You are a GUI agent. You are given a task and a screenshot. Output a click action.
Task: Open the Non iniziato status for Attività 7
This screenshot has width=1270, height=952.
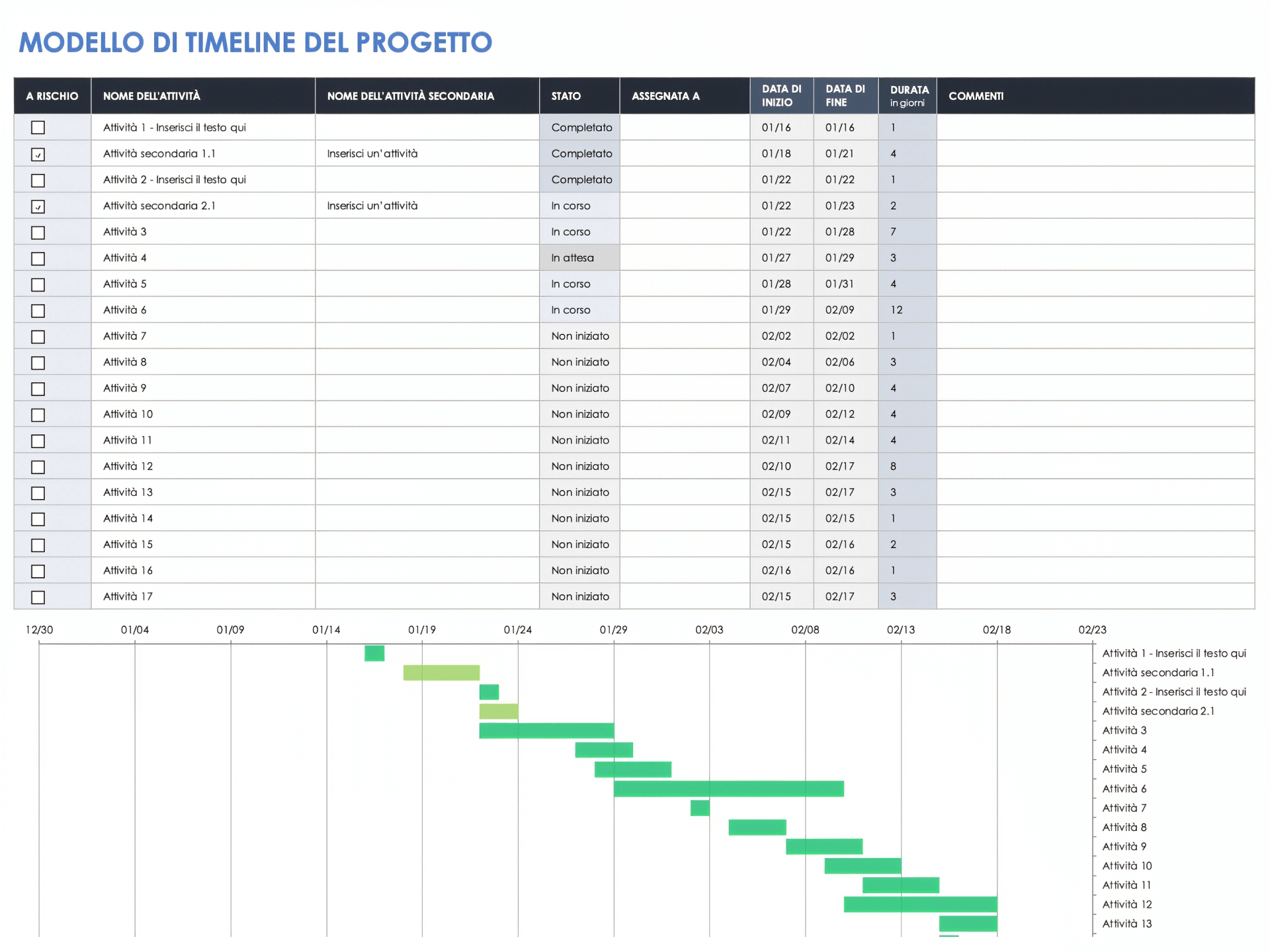(579, 336)
